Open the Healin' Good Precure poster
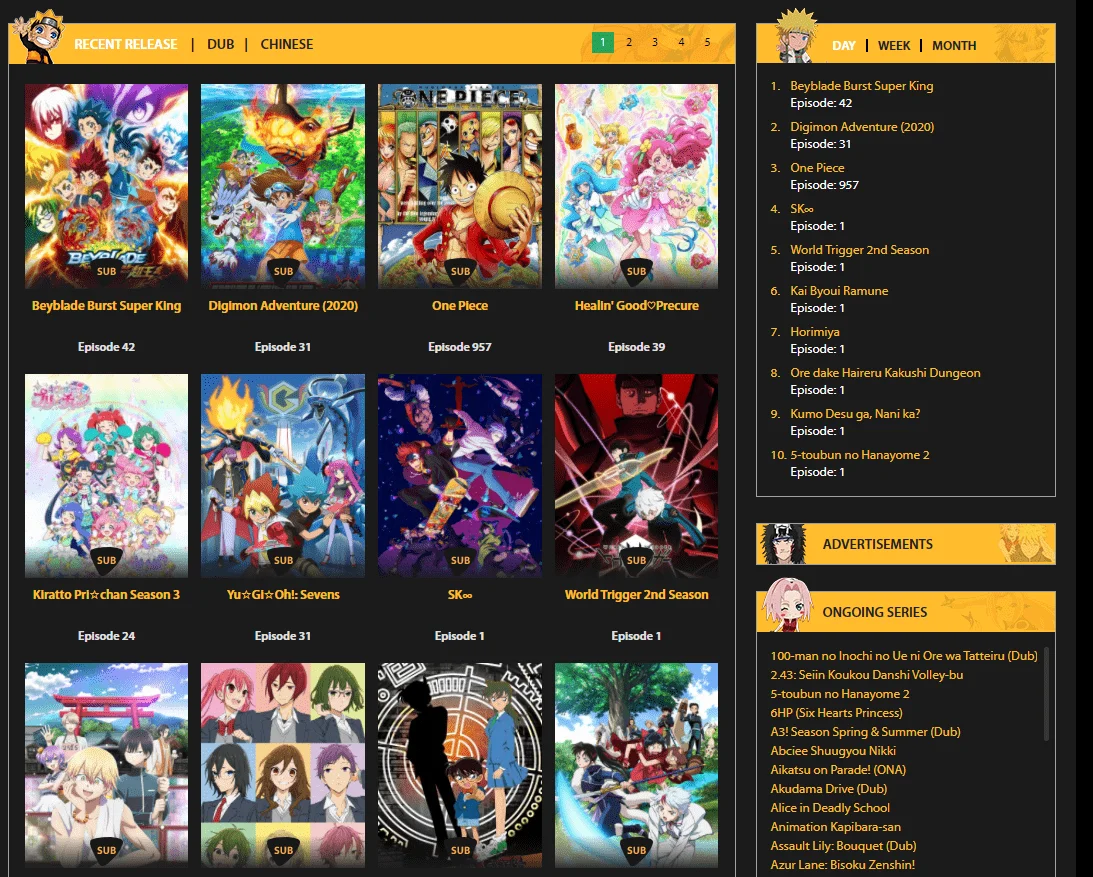The height and width of the screenshot is (877, 1093). [636, 186]
